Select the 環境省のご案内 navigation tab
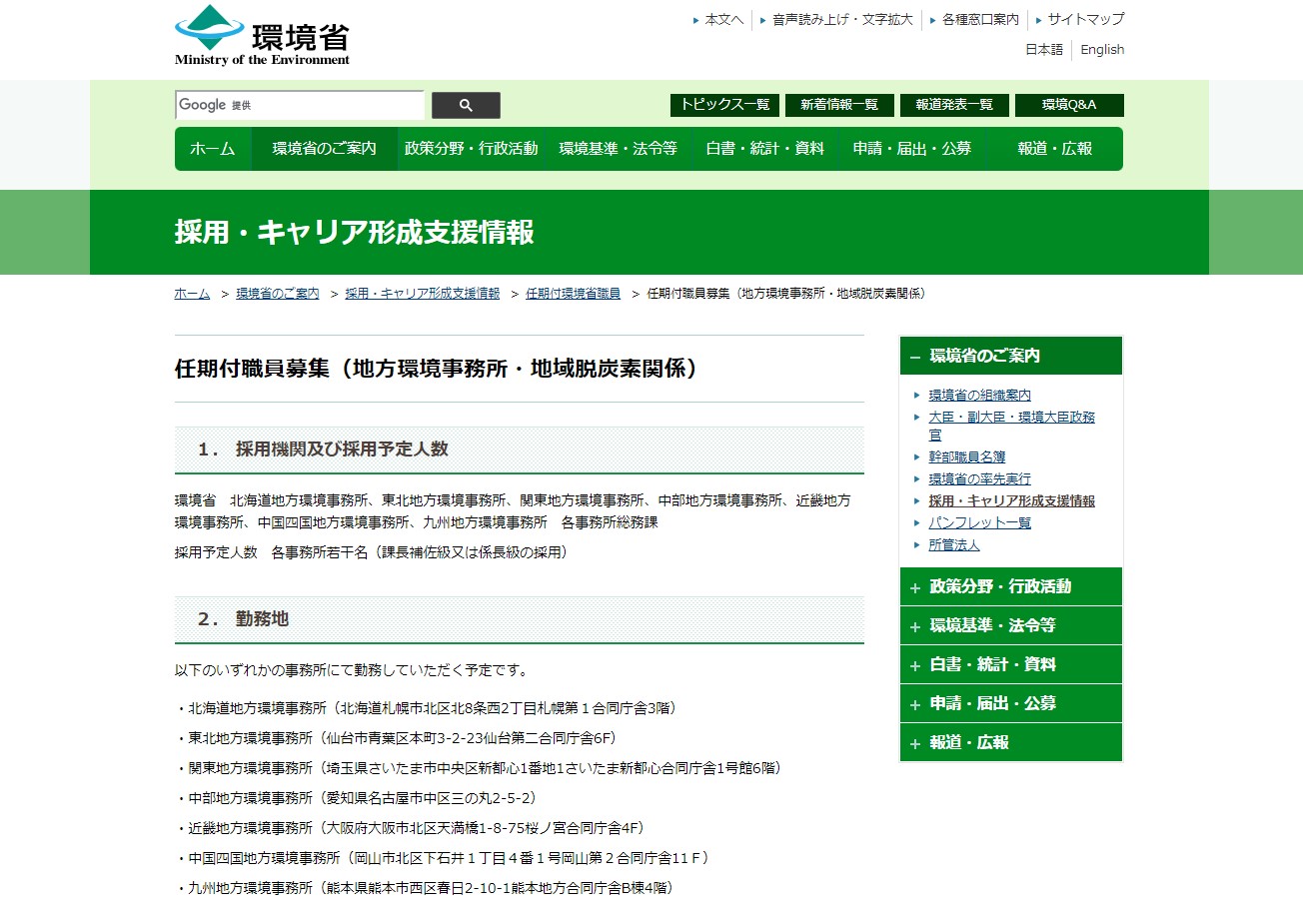 point(324,149)
